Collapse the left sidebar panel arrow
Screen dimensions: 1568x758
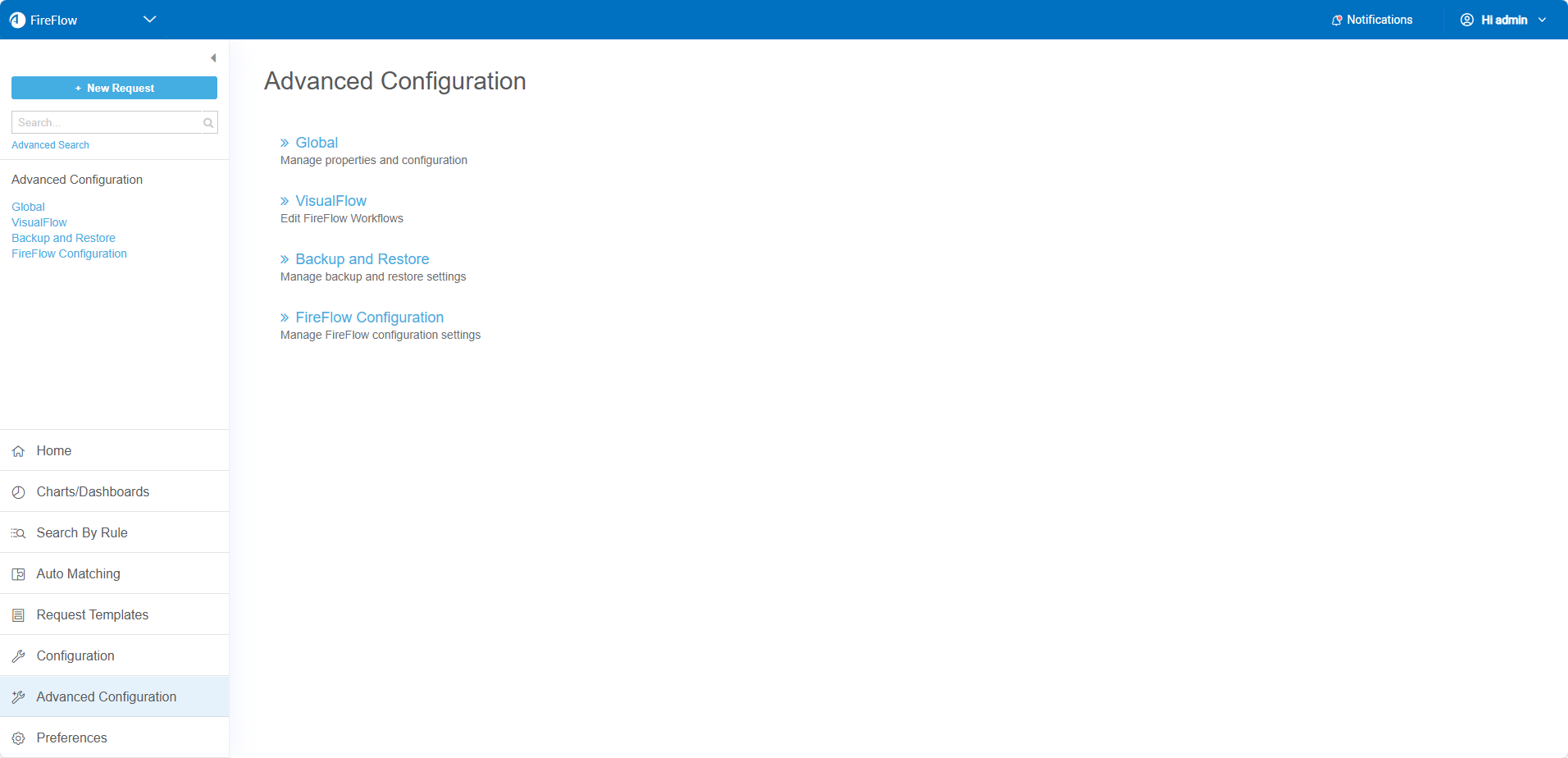pos(213,58)
